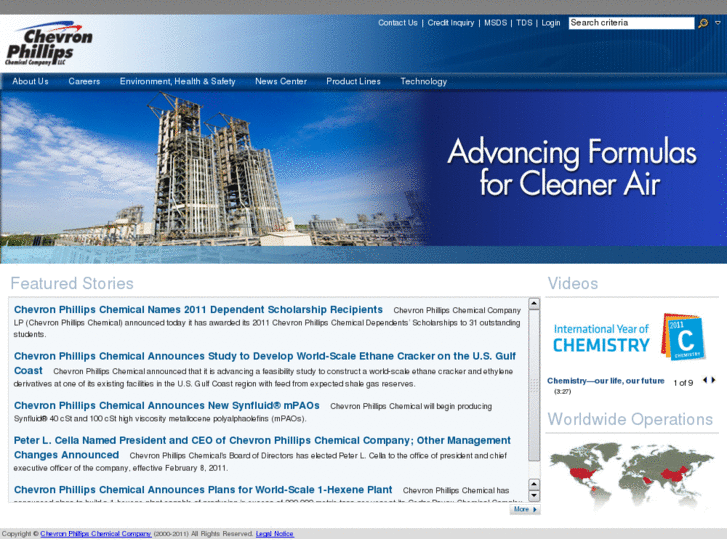Go to the next video arrow
Image resolution: width=727 pixels, height=545 pixels.
(714, 380)
